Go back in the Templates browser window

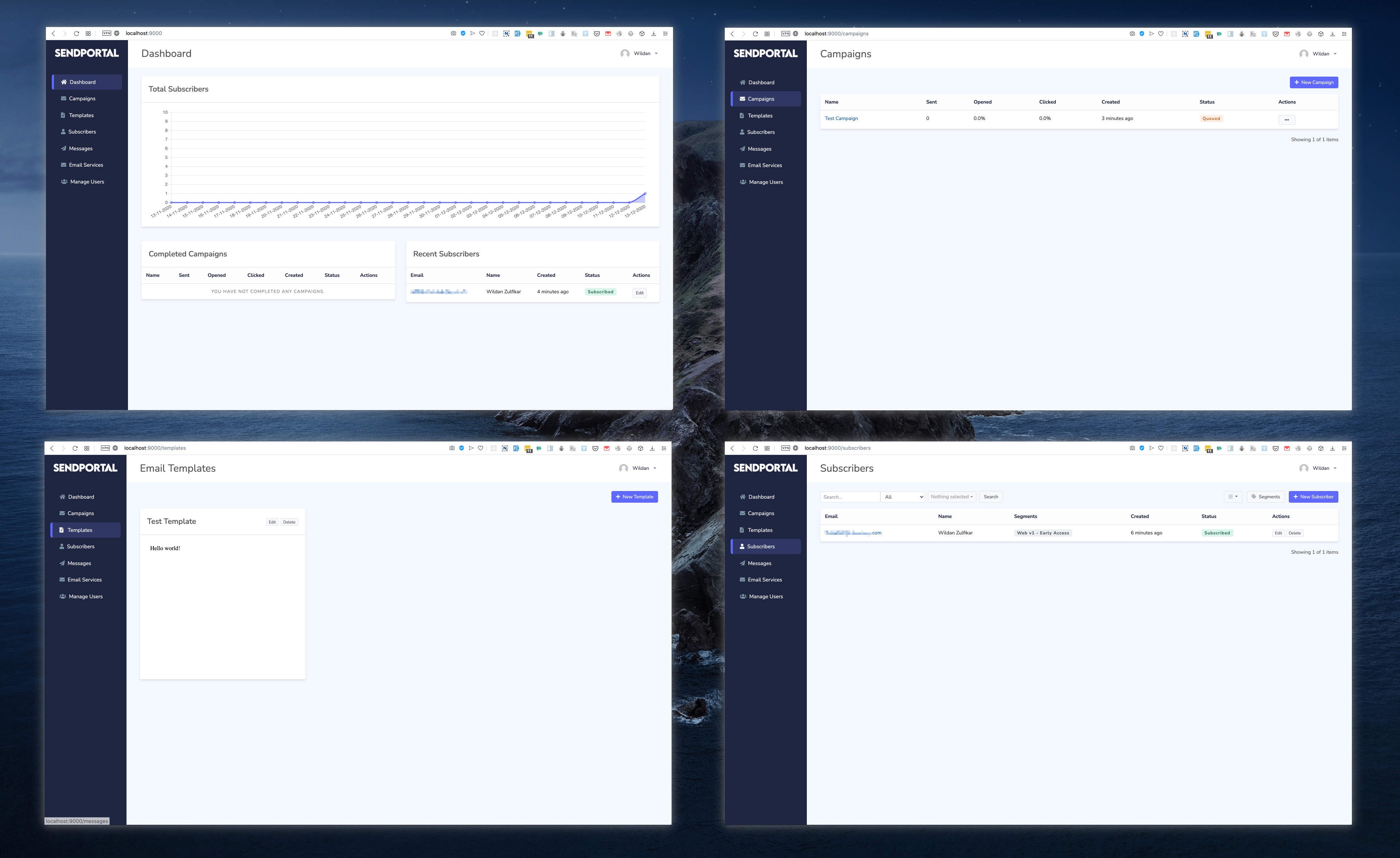click(x=52, y=448)
